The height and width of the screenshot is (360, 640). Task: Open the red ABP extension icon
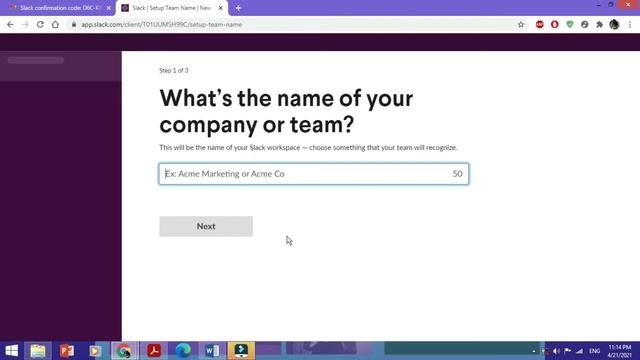[540, 24]
